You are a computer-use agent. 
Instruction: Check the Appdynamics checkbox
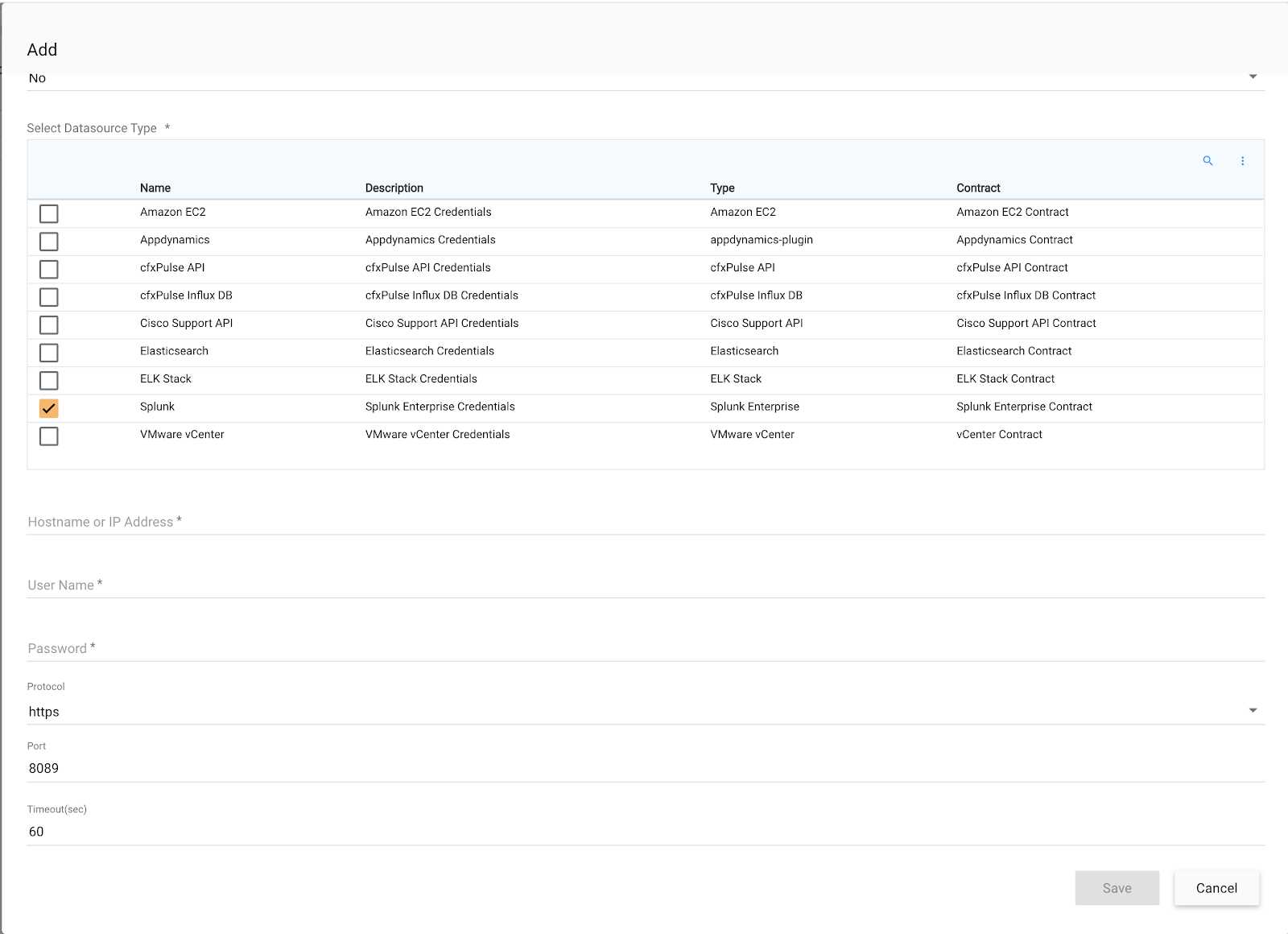49,242
